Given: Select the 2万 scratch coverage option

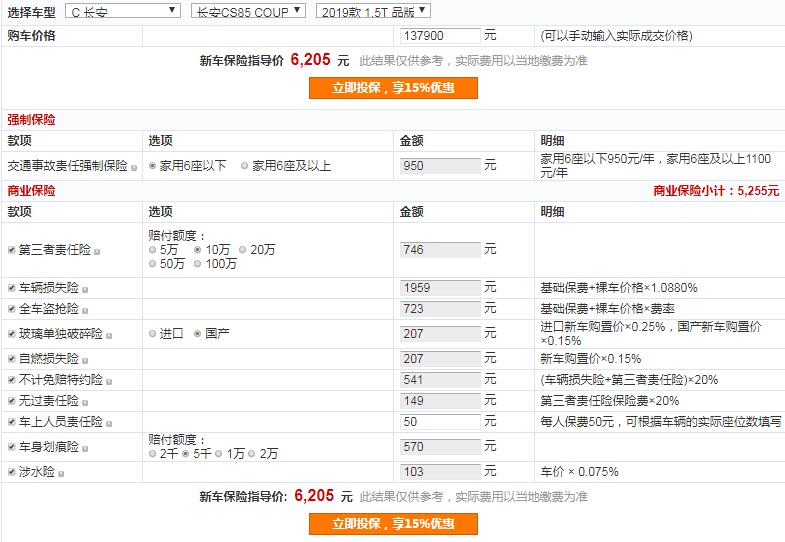Looking at the screenshot, I should (x=252, y=453).
